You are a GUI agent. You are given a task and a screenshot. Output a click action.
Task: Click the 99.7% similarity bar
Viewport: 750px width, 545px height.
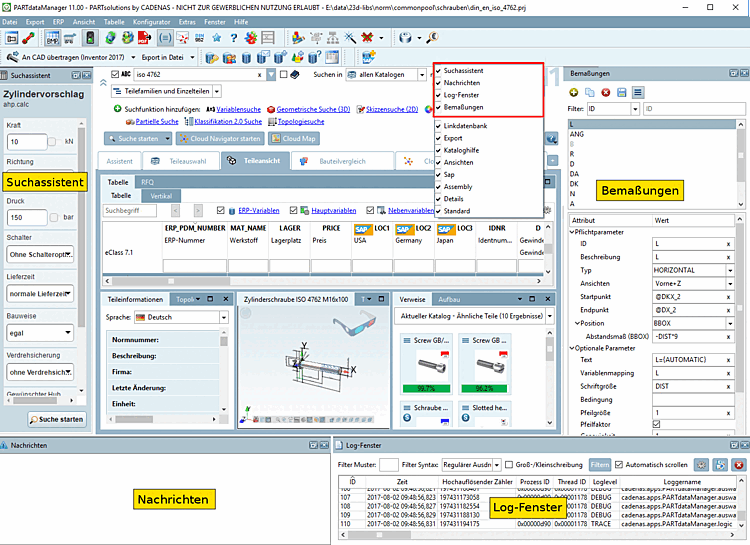pos(426,389)
